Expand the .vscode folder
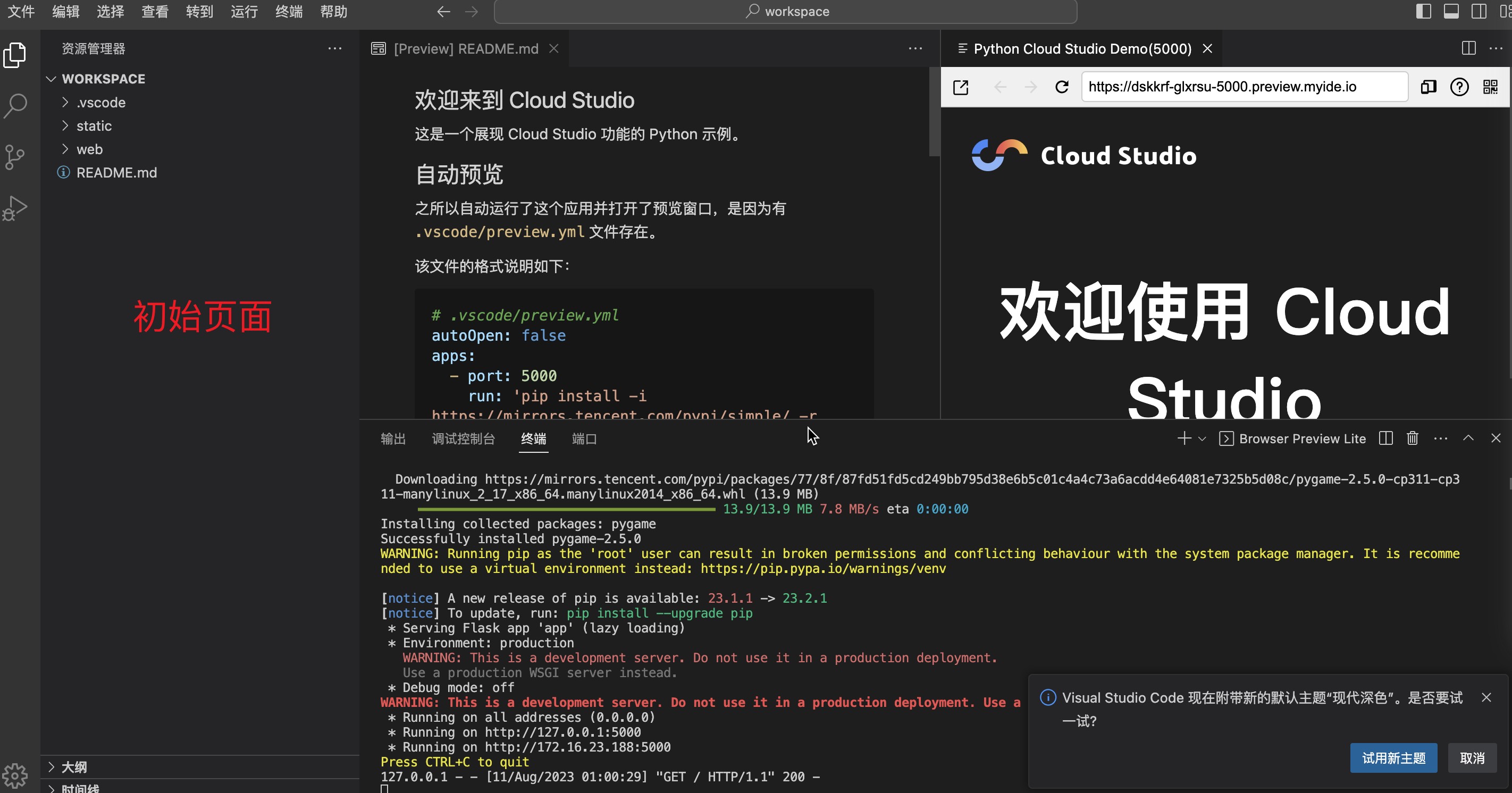Viewport: 1512px width, 793px height. click(100, 102)
